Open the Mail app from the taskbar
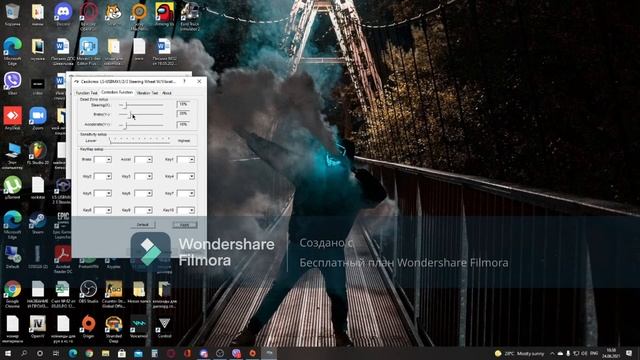 point(138,353)
